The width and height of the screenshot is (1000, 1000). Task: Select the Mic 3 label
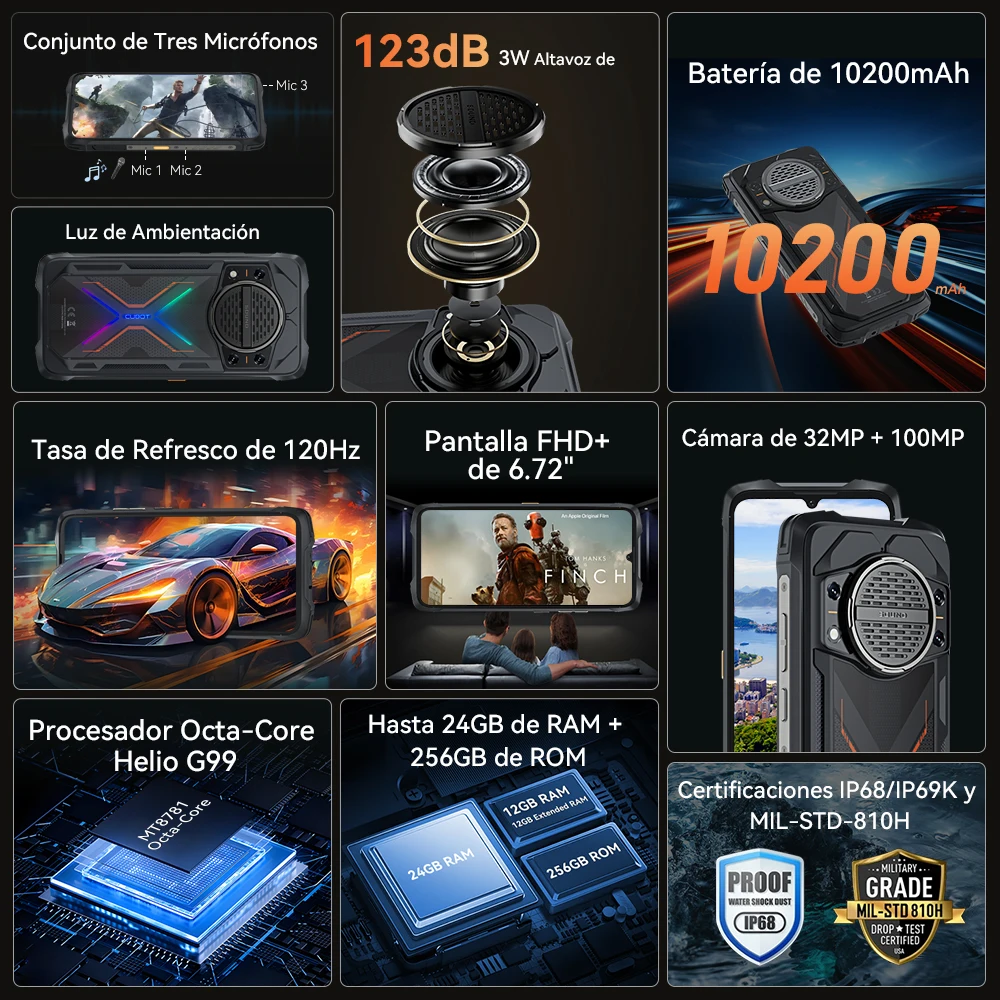tap(291, 85)
